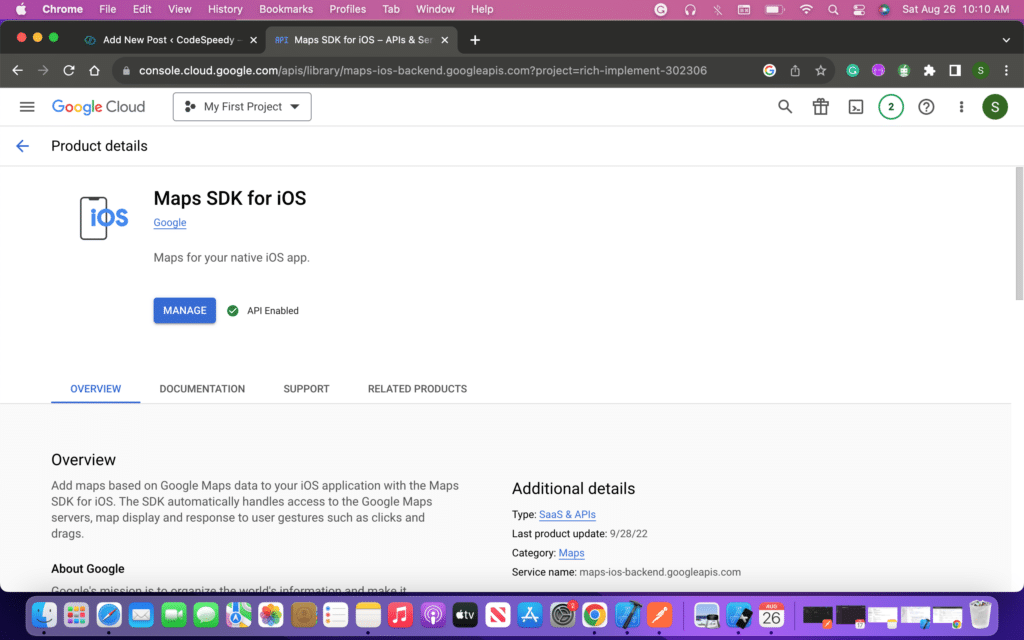Switch to the Related Products tab
Screen dimensions: 1024x640
pyautogui.click(x=417, y=389)
